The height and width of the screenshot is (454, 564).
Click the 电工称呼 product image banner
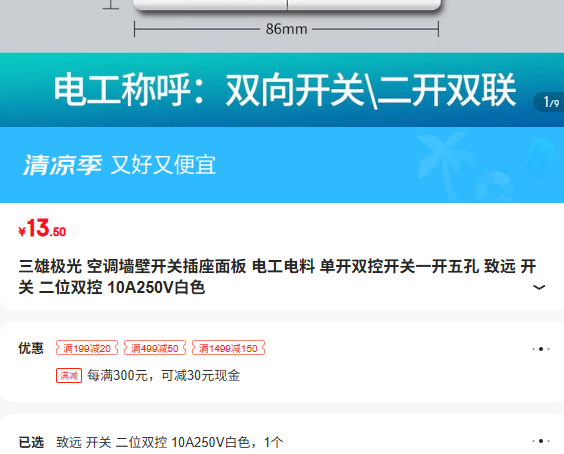(x=282, y=90)
